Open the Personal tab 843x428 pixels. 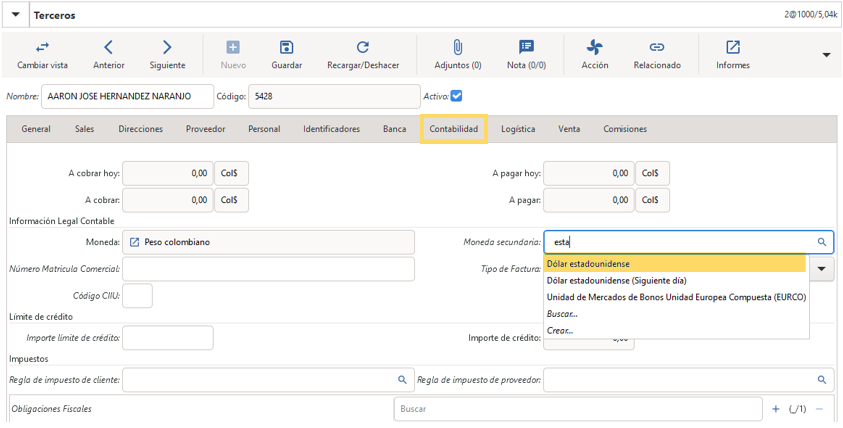coord(264,129)
